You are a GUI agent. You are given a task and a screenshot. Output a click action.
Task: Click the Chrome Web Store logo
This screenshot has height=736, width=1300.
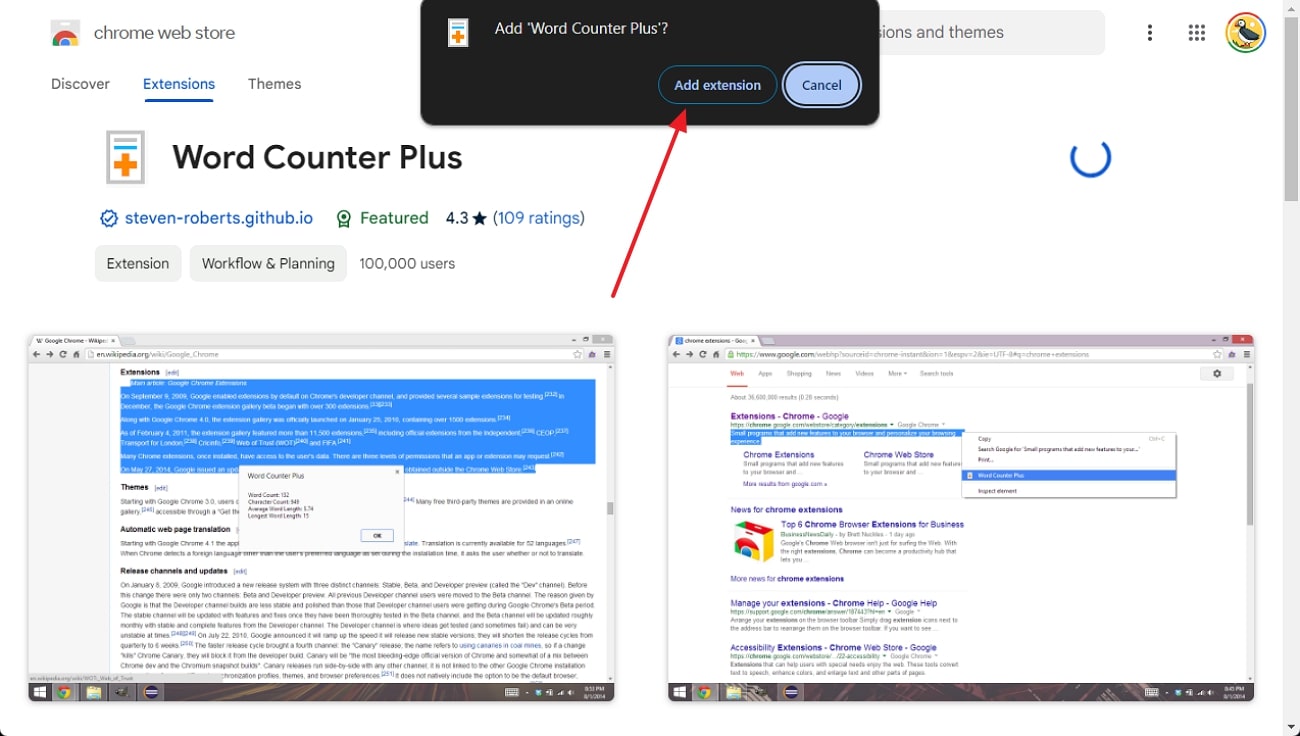tap(65, 33)
